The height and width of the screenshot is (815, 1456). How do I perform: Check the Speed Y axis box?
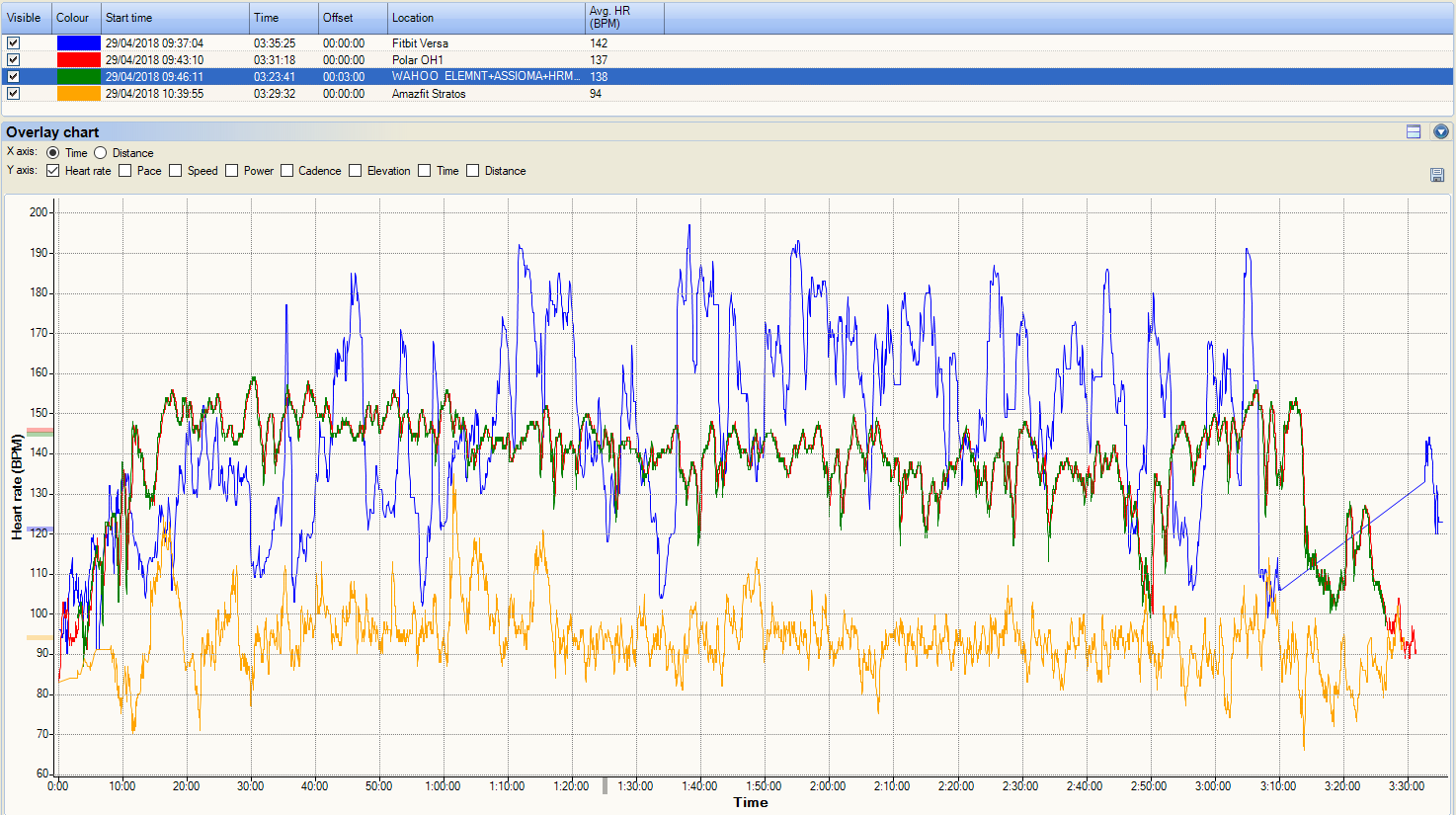point(176,171)
